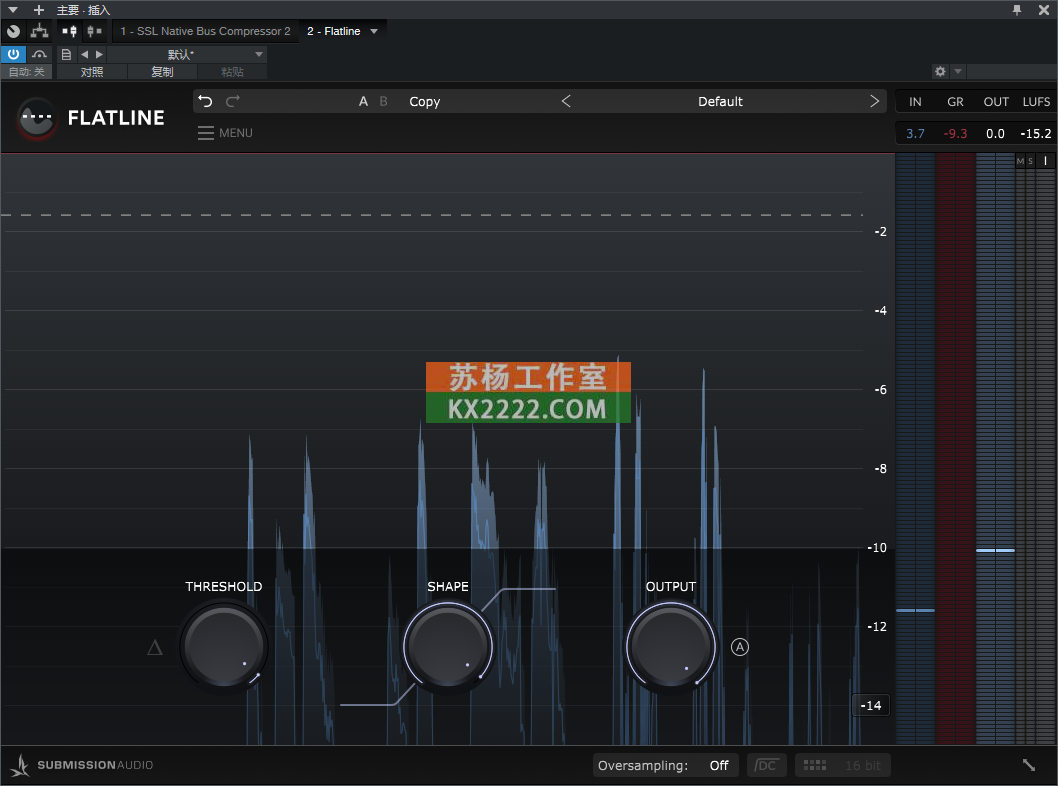The height and width of the screenshot is (786, 1058).
Task: Click the OUT meter label
Action: tap(996, 102)
